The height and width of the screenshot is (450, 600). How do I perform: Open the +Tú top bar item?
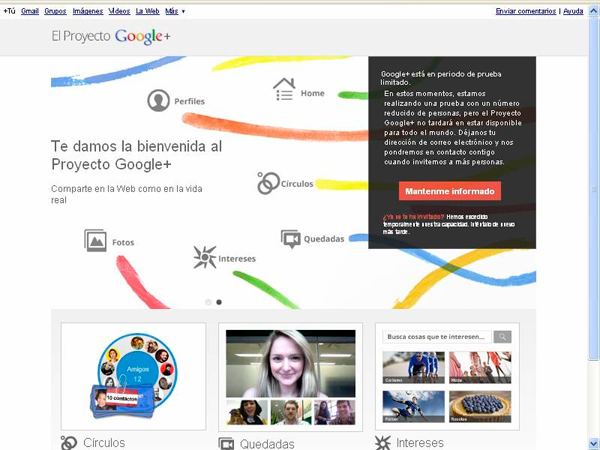pyautogui.click(x=9, y=11)
